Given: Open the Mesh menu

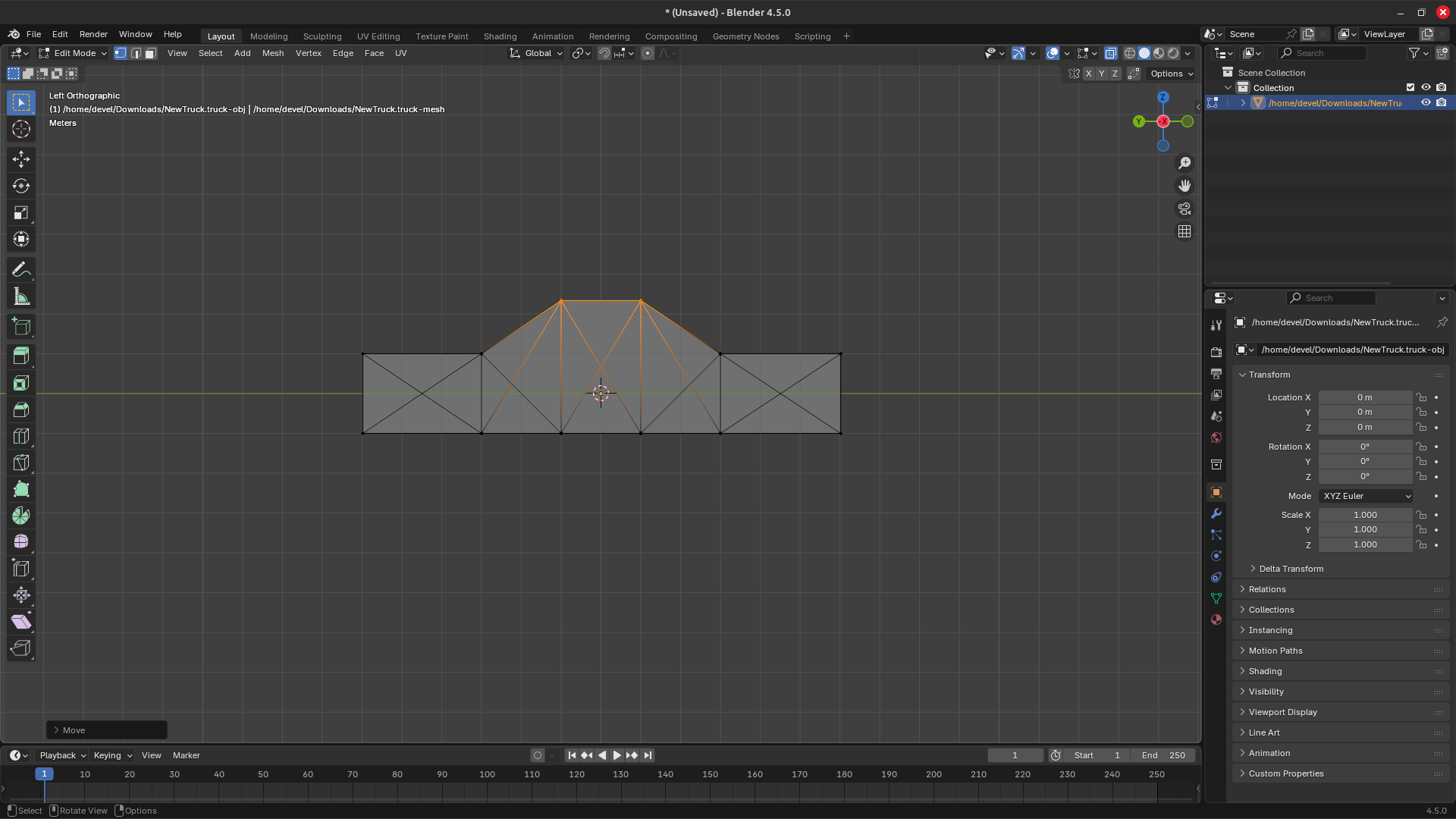Looking at the screenshot, I should [273, 53].
